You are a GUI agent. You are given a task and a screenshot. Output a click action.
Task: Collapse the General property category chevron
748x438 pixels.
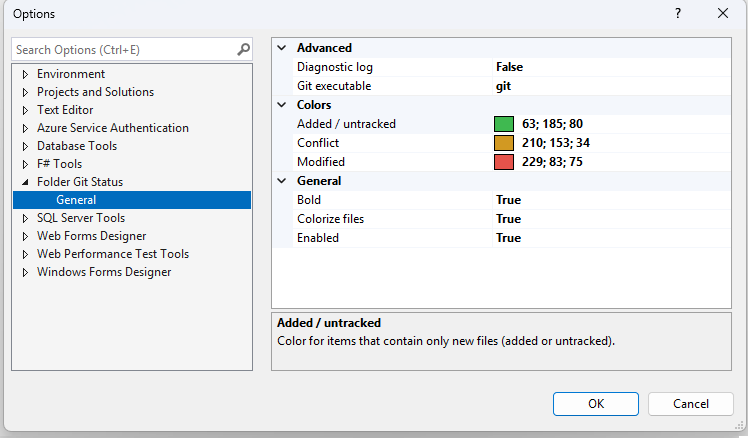[282, 181]
